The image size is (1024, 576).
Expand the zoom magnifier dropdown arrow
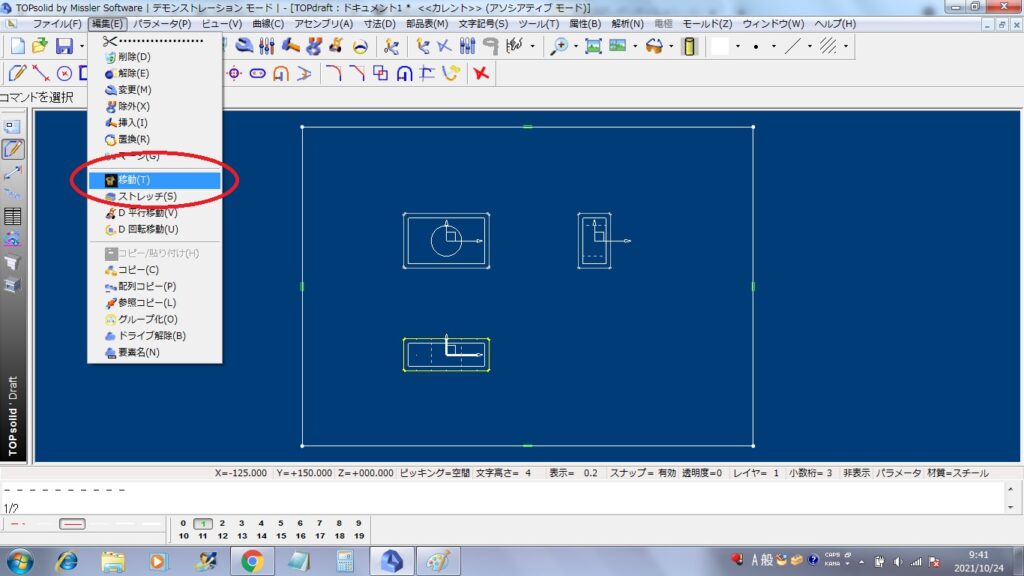click(575, 46)
